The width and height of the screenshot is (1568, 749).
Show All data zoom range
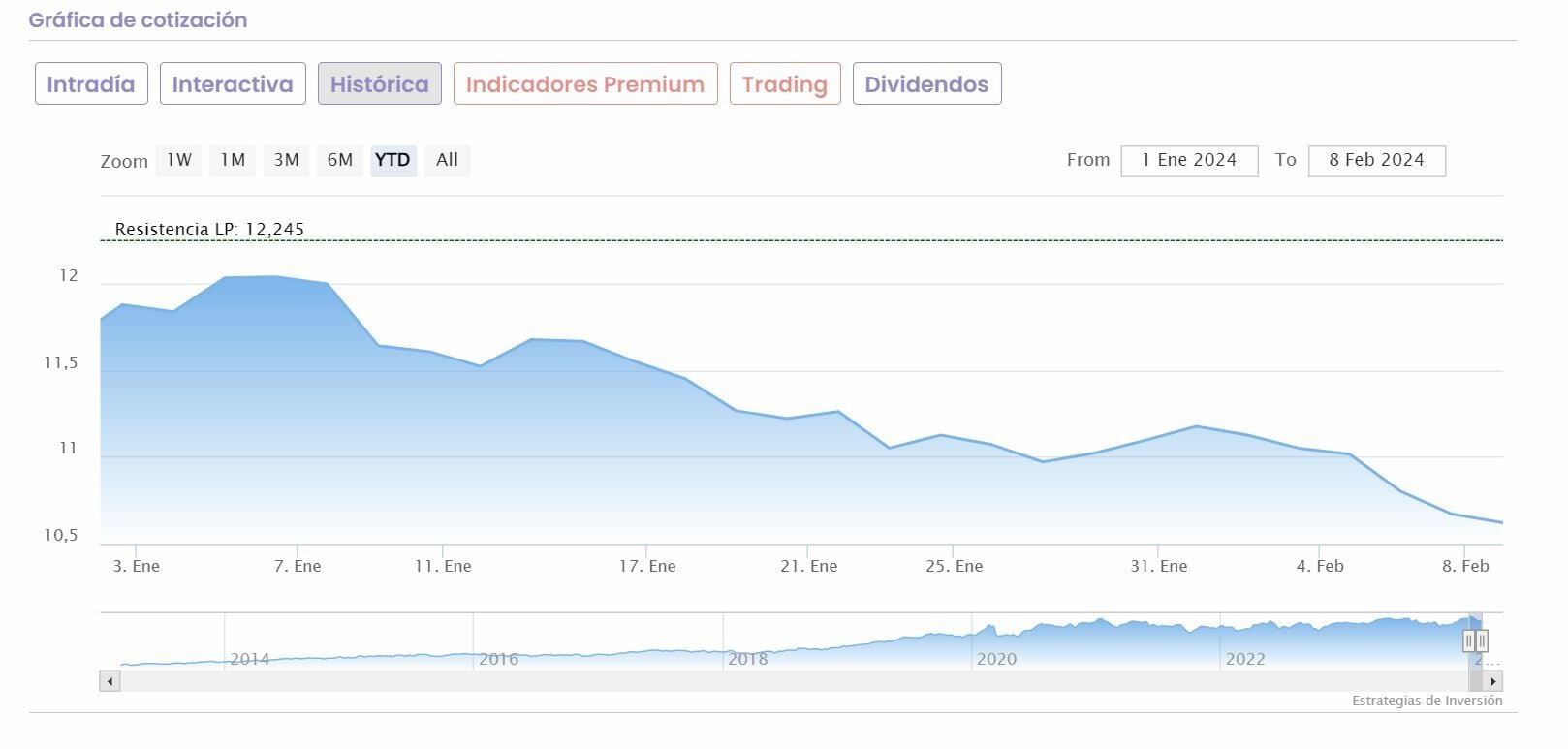coord(447,160)
